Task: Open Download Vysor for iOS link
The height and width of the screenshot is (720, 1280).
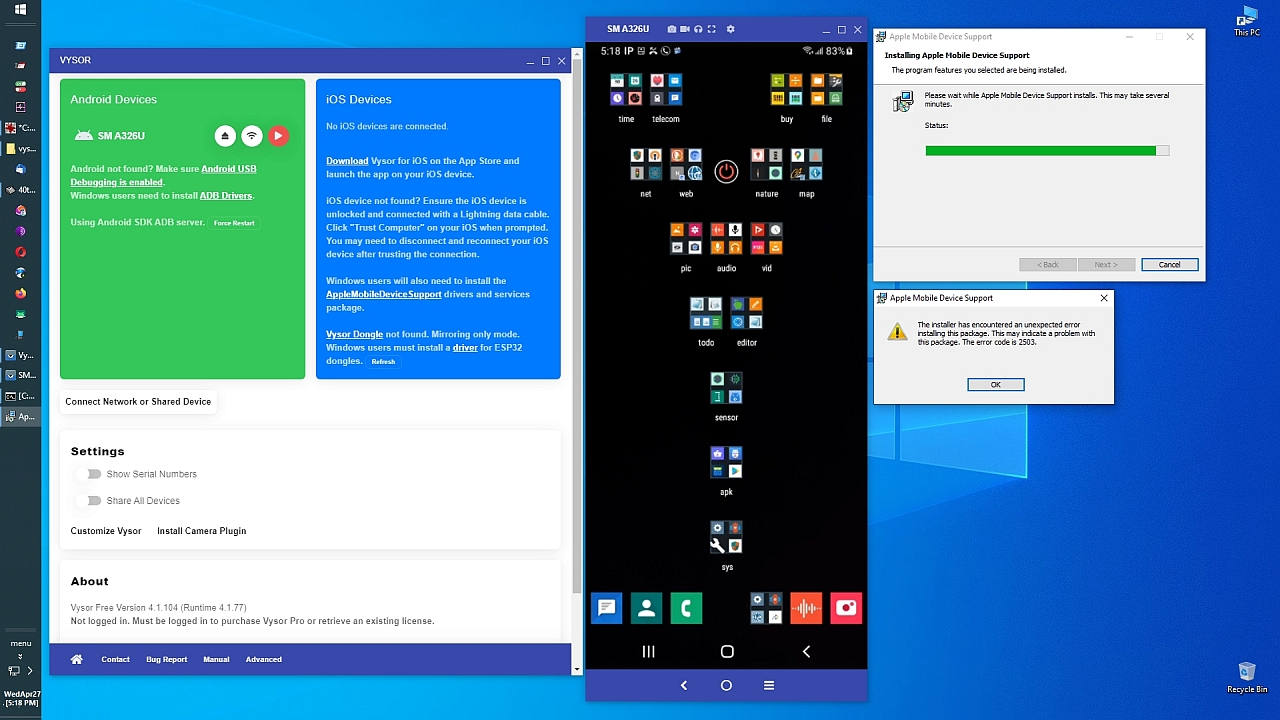Action: 347,161
